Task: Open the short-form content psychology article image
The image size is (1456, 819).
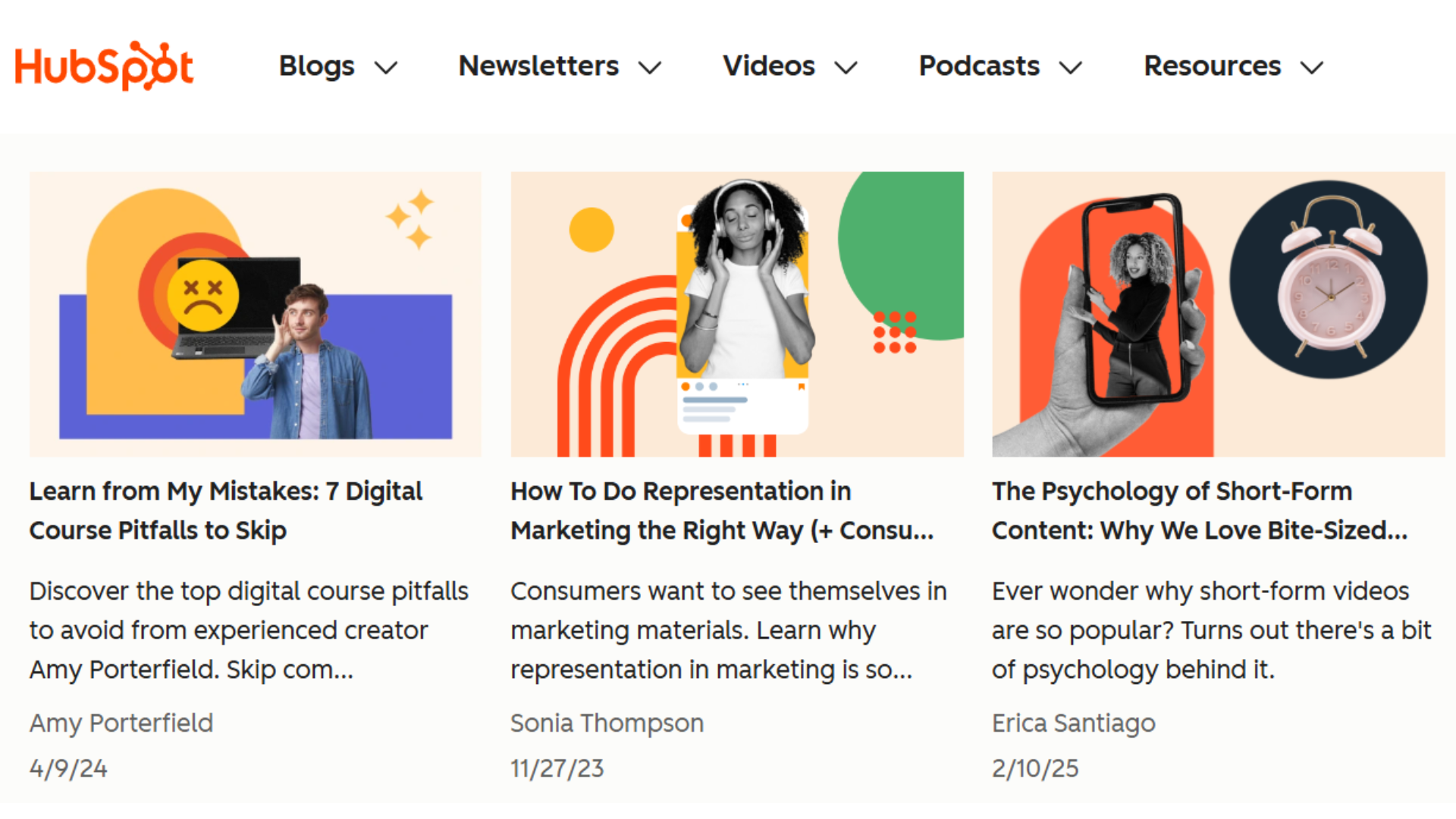Action: point(1218,314)
